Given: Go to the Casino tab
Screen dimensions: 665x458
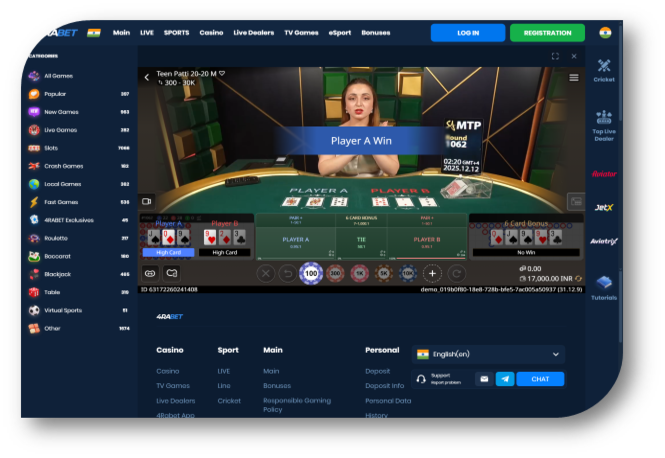Looking at the screenshot, I should tap(211, 33).
